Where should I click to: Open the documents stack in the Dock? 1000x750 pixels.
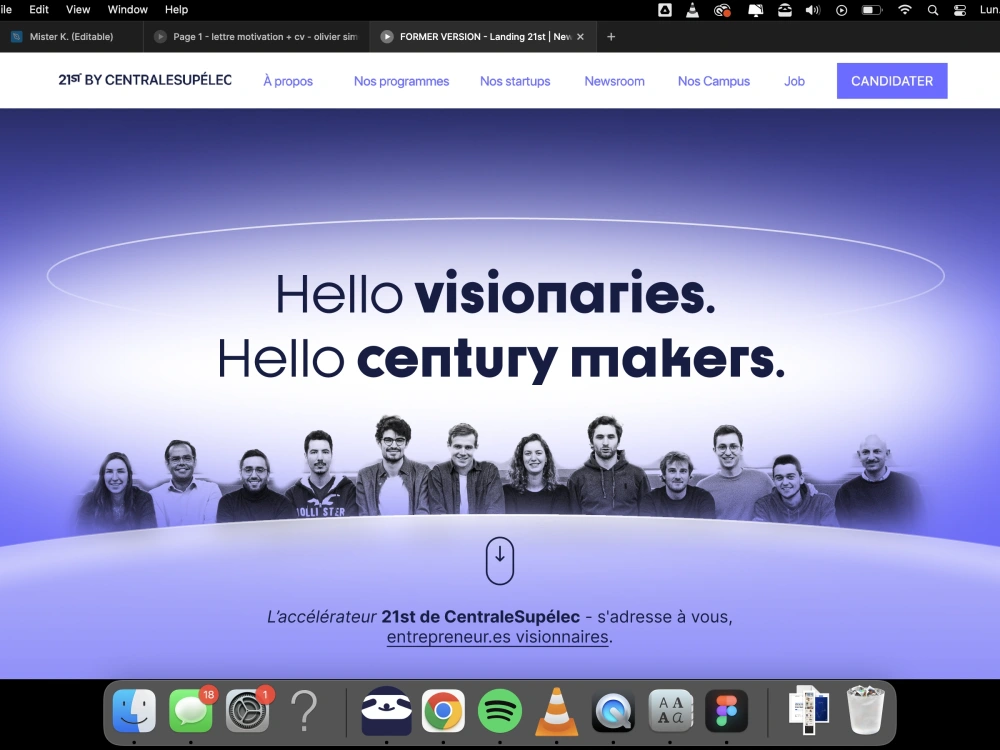[809, 709]
